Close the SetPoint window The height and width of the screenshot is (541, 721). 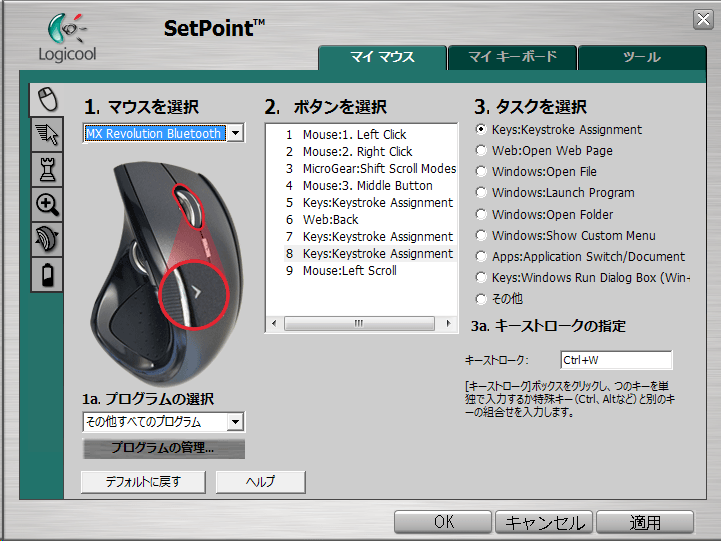point(703,20)
